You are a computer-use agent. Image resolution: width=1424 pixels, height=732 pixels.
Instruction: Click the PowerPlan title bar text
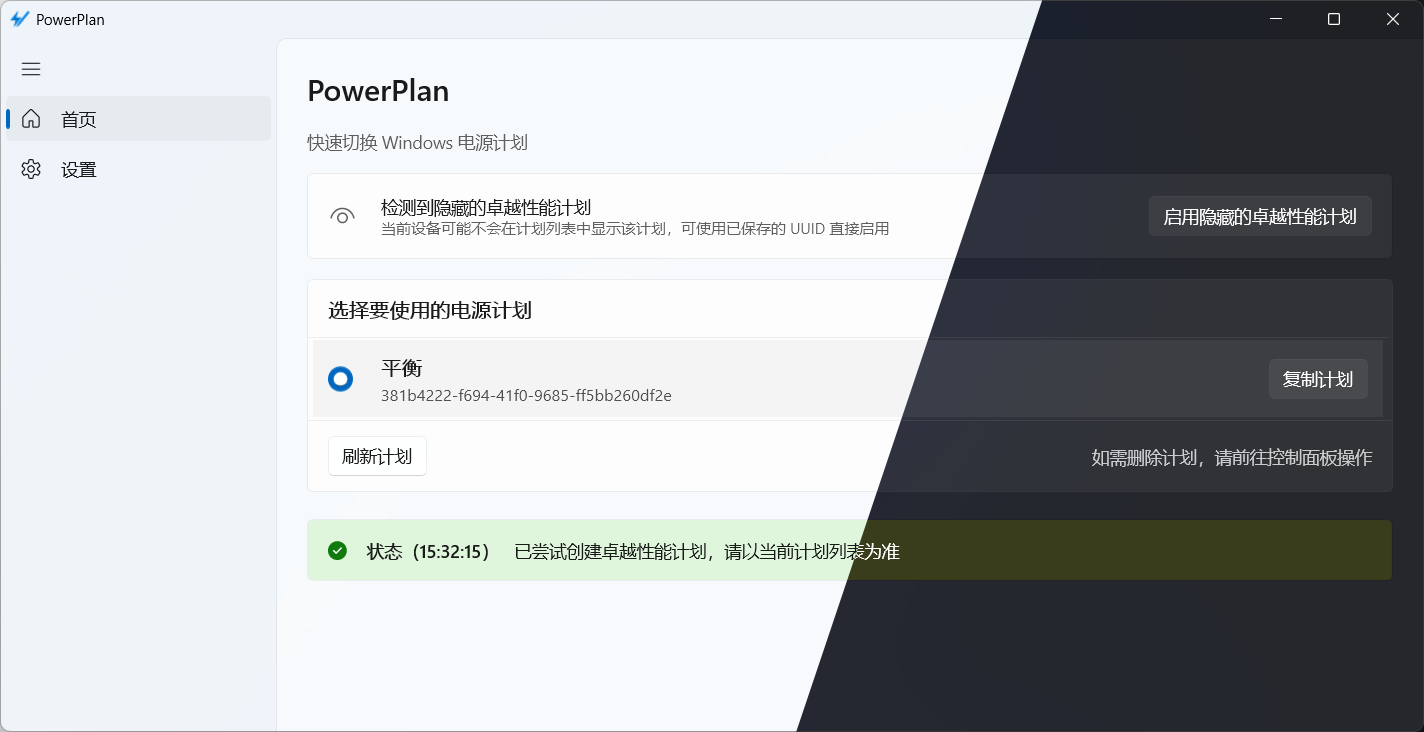(70, 19)
